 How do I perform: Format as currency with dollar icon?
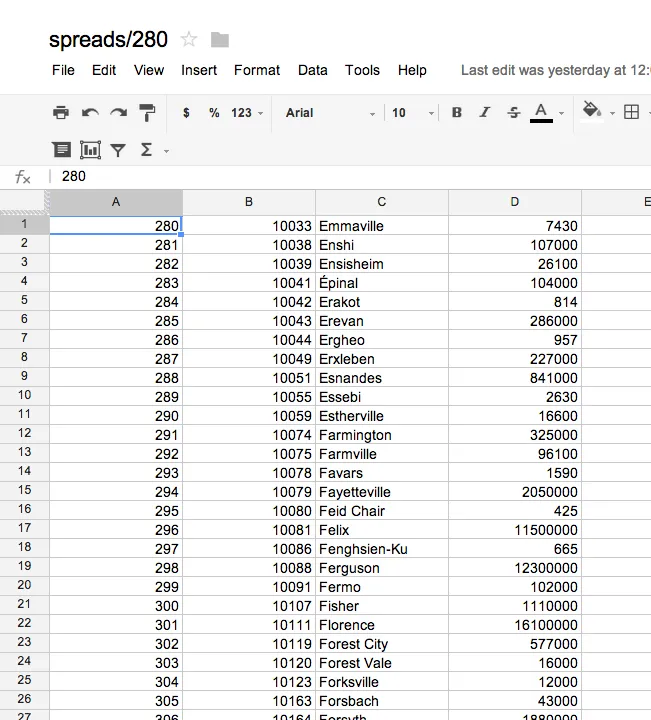coord(186,112)
